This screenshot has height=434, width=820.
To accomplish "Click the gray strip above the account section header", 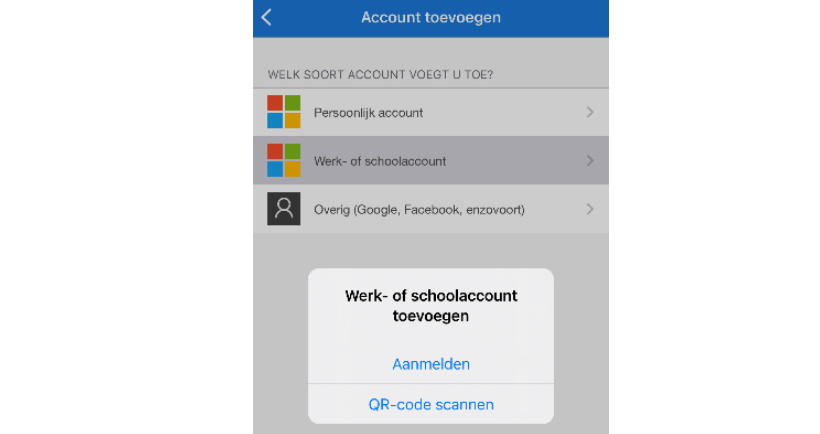I will [431, 51].
